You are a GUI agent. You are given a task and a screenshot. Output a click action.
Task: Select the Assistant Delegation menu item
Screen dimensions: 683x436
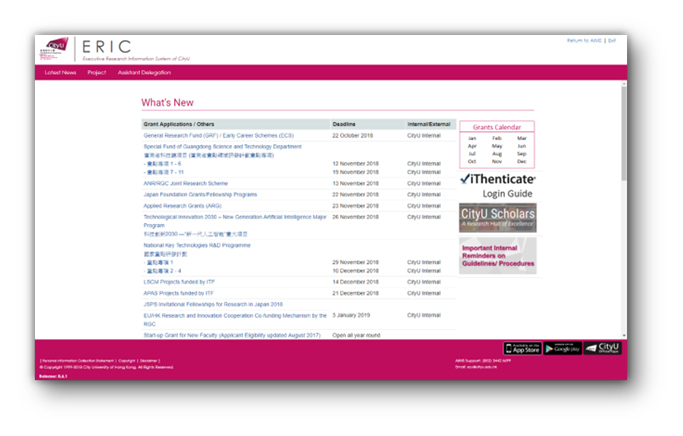click(145, 73)
